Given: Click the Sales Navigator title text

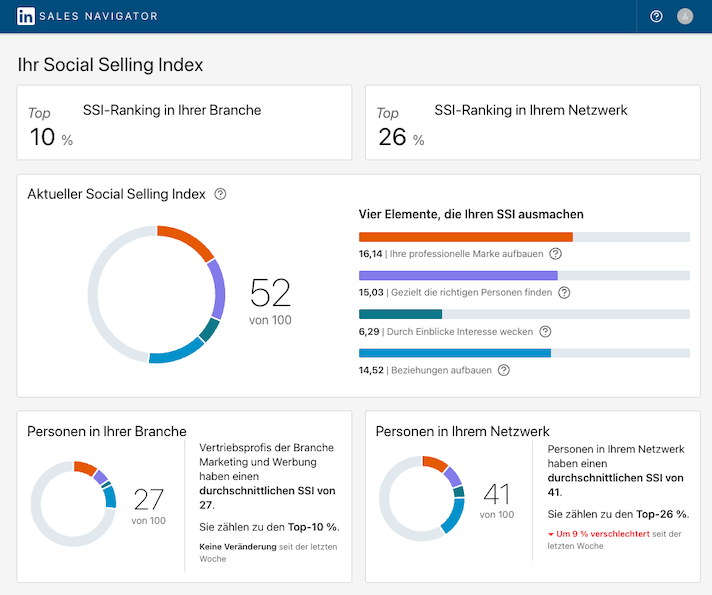Looking at the screenshot, I should pos(99,16).
